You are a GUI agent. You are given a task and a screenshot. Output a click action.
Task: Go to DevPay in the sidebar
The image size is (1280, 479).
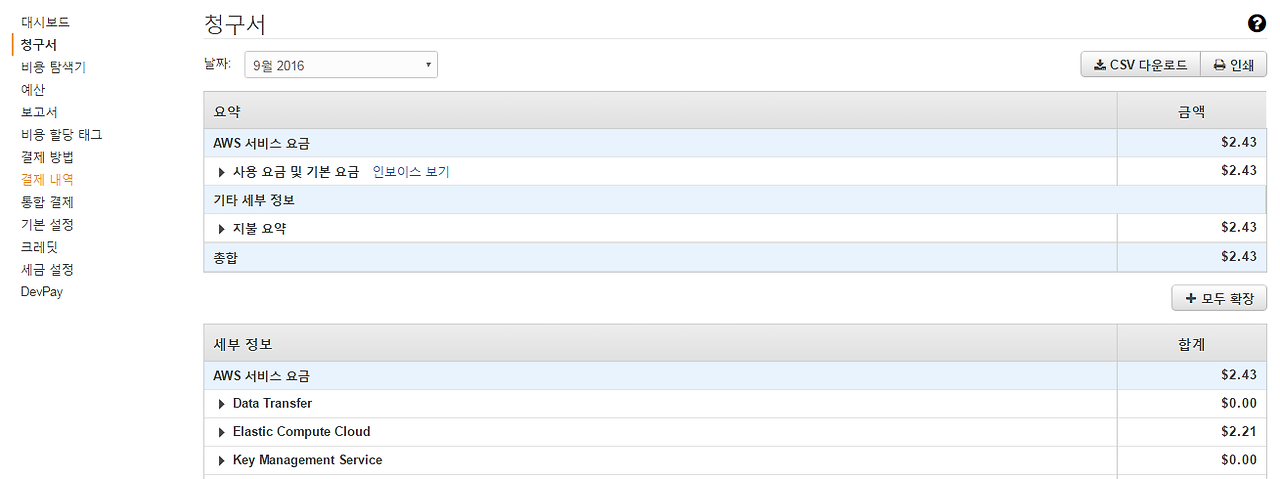pyautogui.click(x=42, y=292)
